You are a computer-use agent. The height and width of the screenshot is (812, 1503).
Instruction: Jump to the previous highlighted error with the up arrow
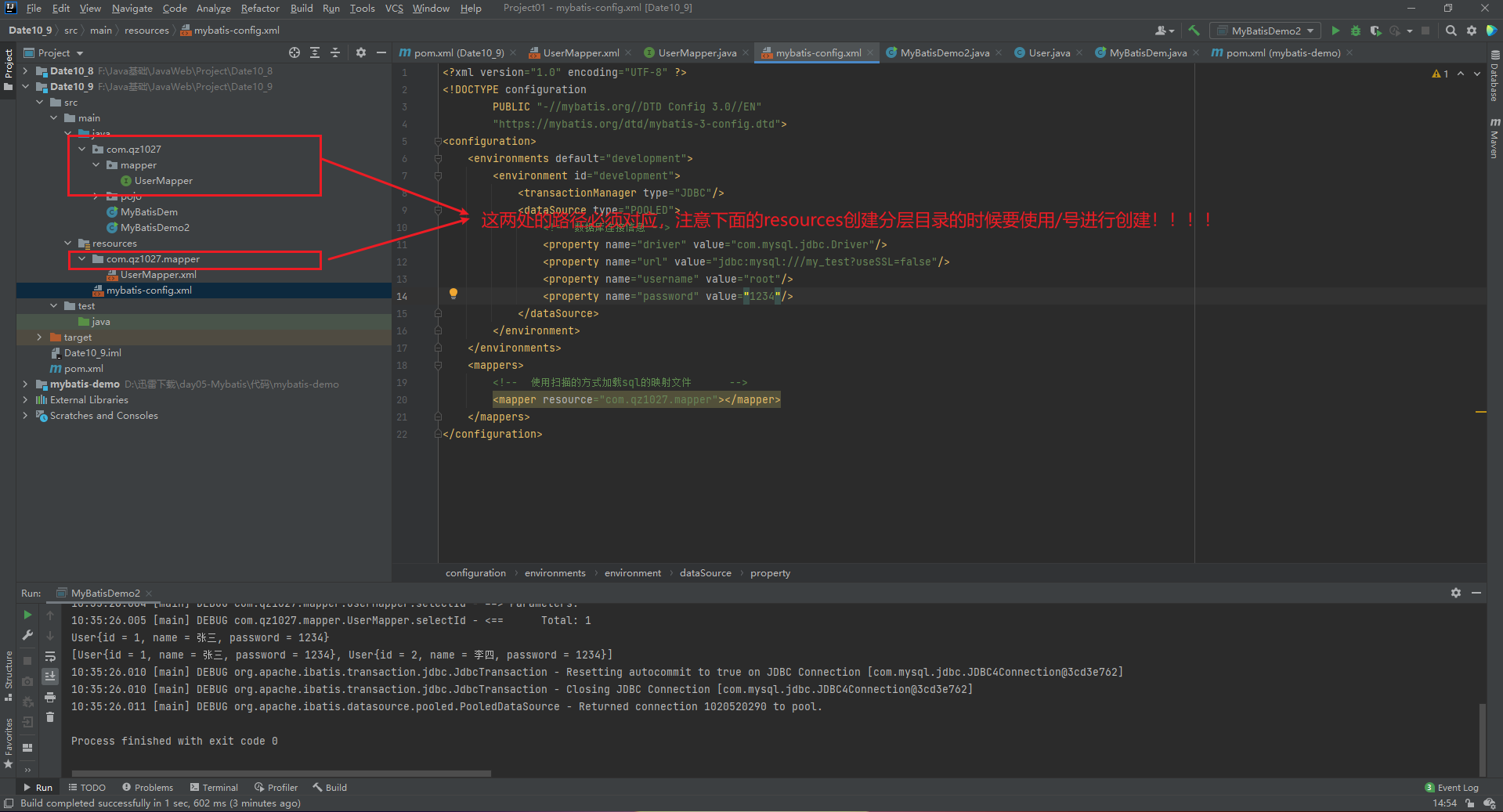click(x=1461, y=74)
